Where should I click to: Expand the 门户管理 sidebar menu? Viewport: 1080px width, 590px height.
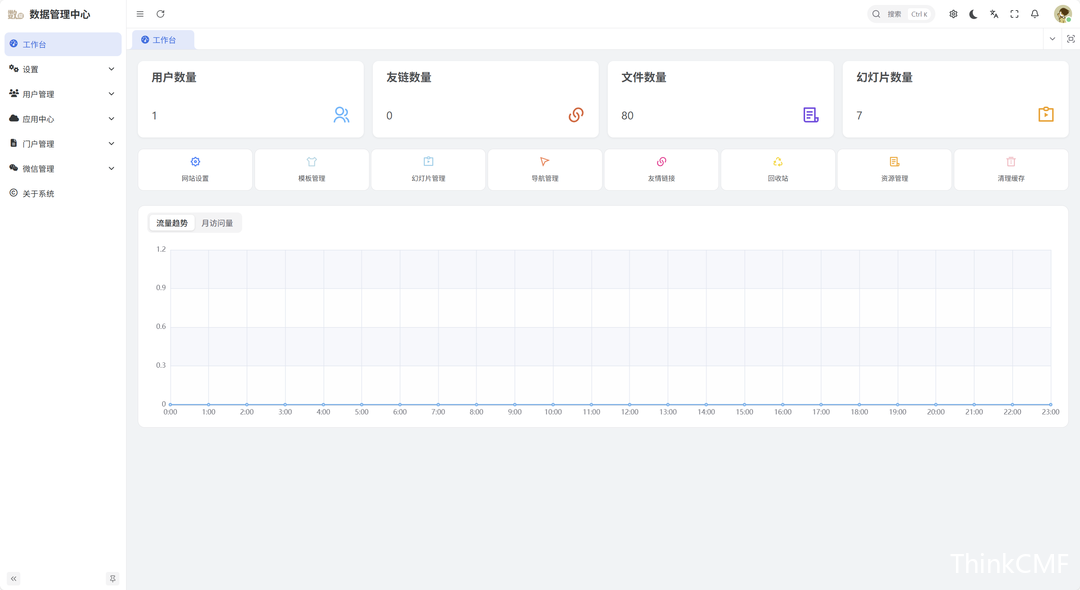tap(63, 143)
